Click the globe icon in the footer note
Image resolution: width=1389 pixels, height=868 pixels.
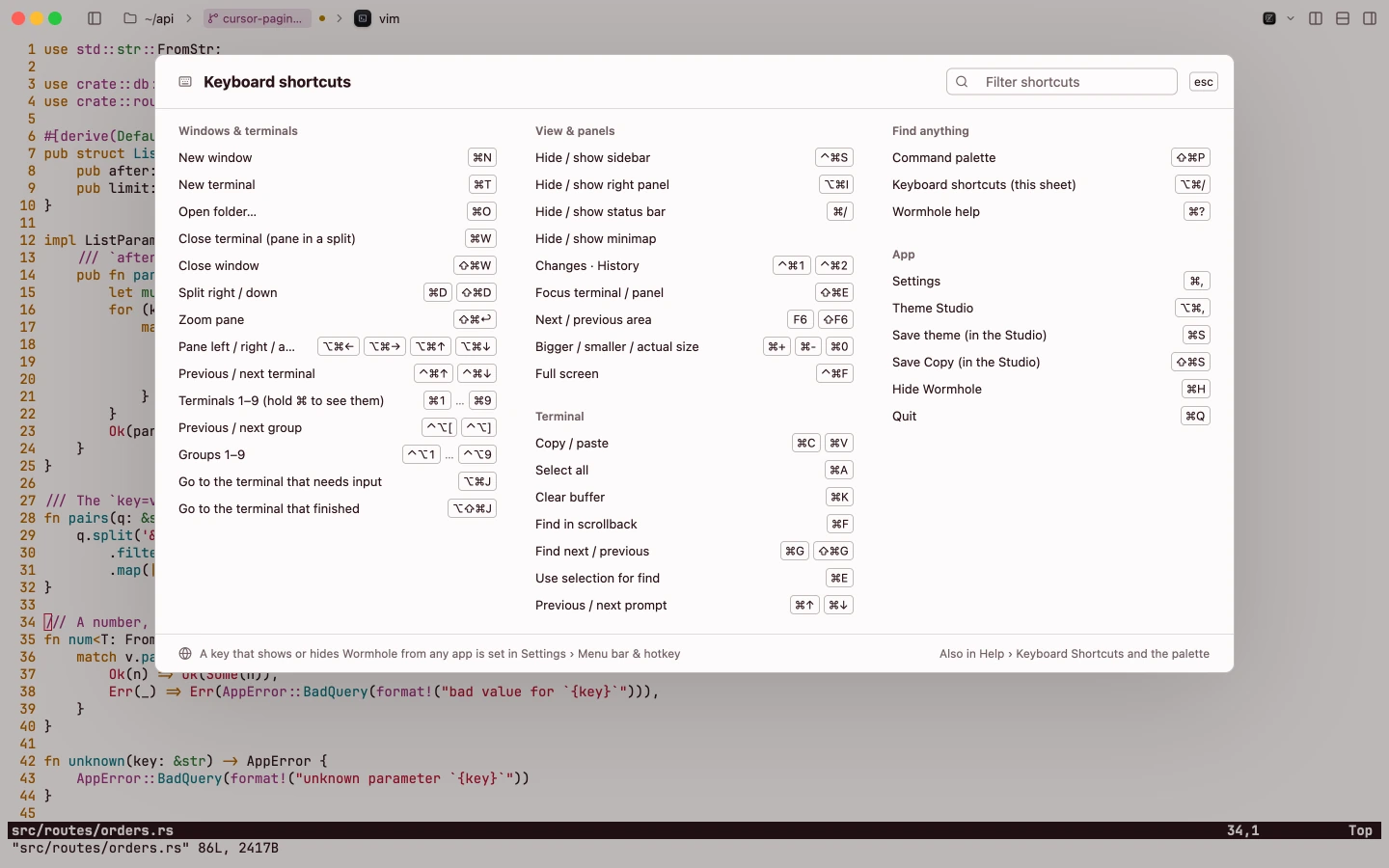185,654
